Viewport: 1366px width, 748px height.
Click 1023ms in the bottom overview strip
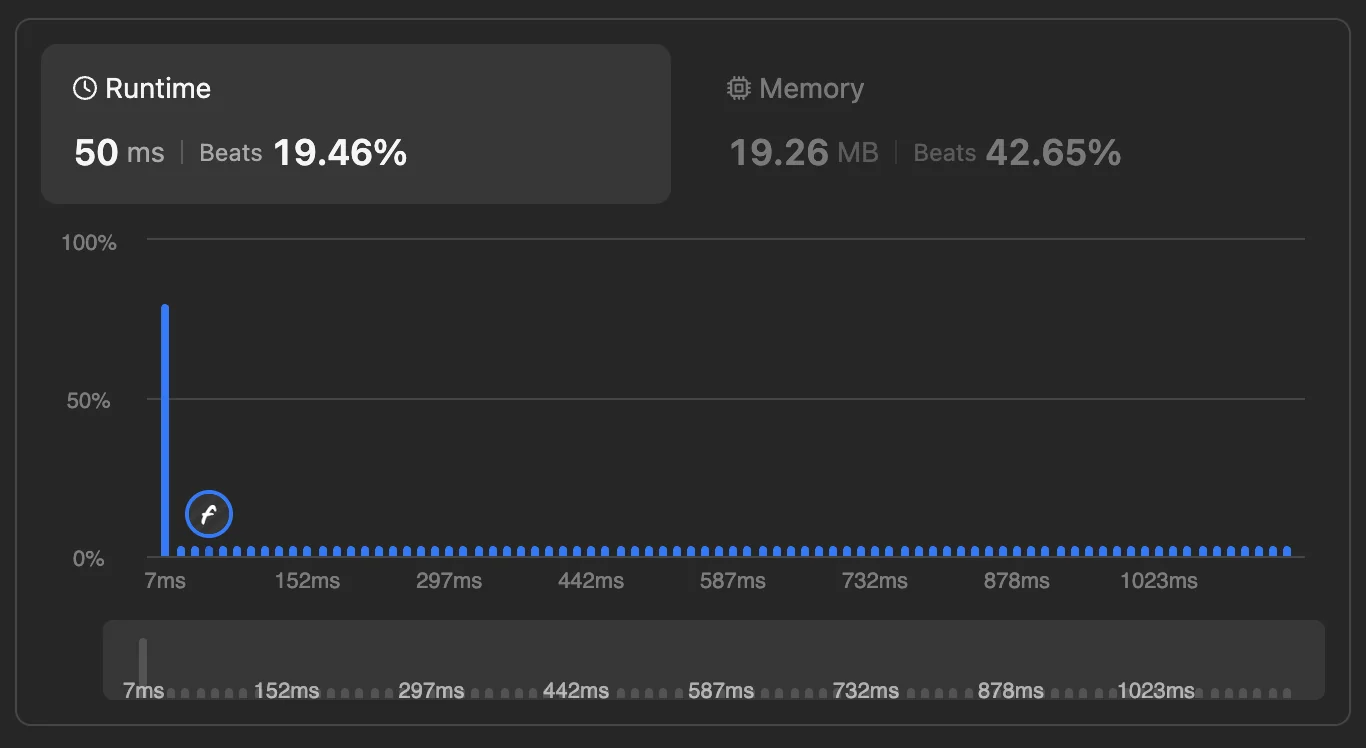pos(1156,690)
